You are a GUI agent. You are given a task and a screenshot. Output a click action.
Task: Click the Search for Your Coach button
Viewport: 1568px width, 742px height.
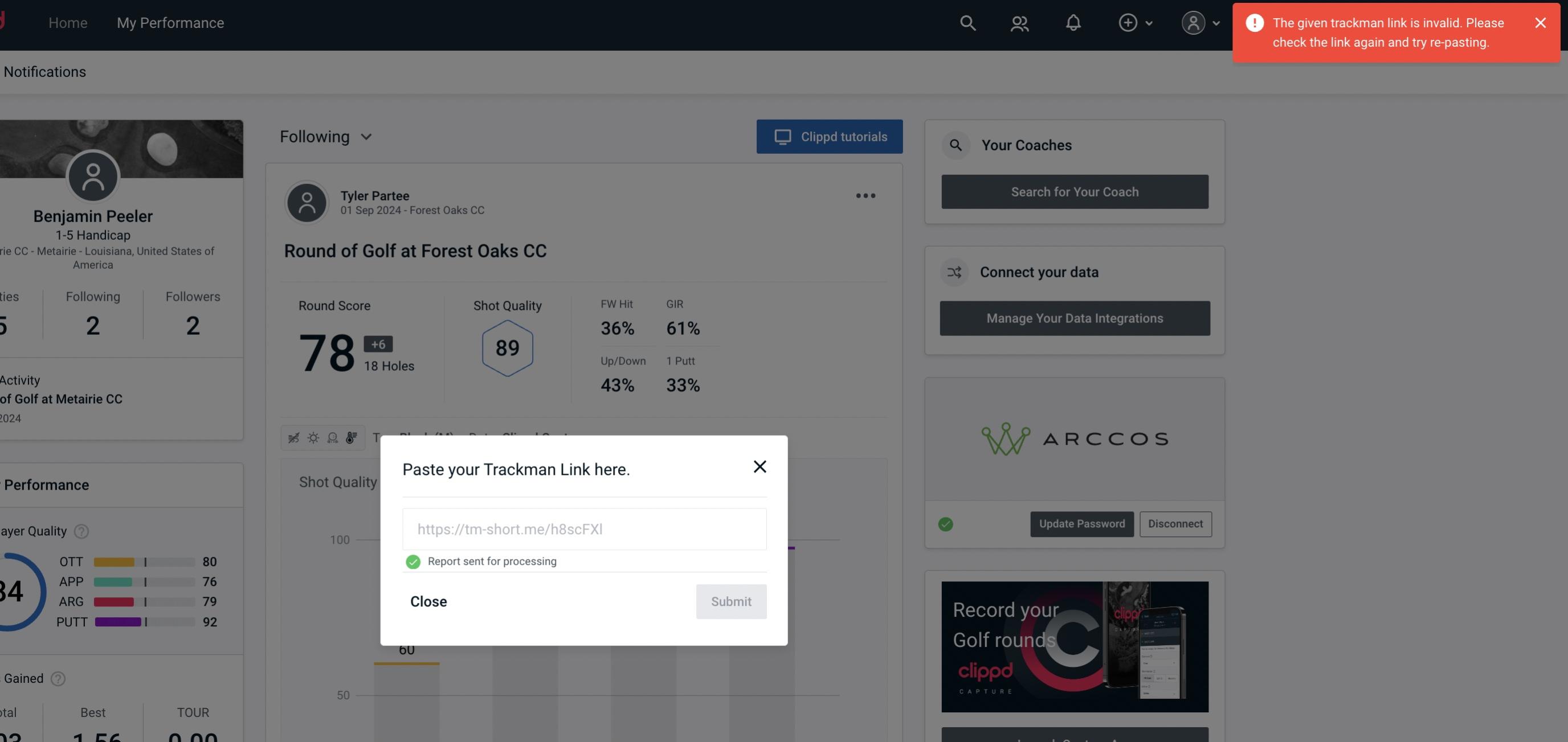1075,191
